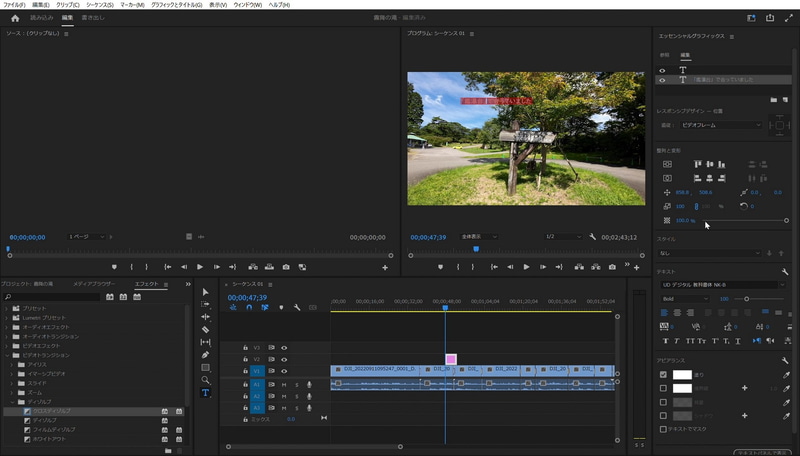
Task: Click the Program monitor wrench settings icon
Action: click(593, 237)
